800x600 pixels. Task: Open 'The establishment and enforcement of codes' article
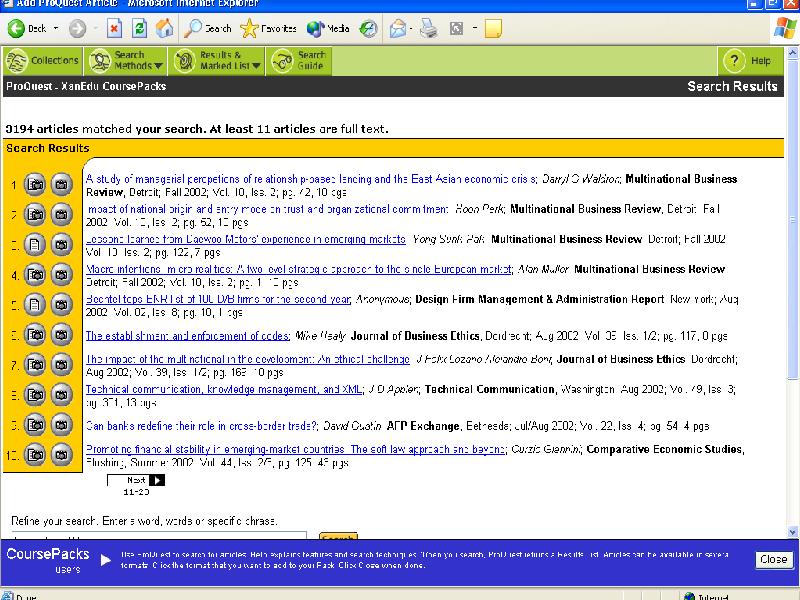(188, 336)
